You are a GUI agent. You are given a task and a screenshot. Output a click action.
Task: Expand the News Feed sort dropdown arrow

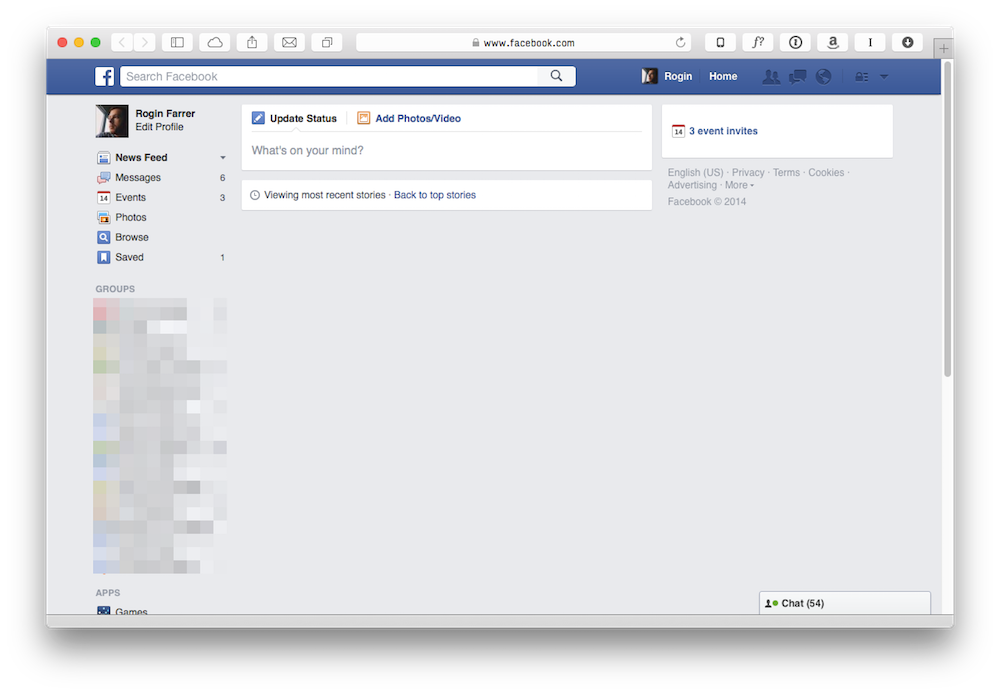click(x=223, y=158)
